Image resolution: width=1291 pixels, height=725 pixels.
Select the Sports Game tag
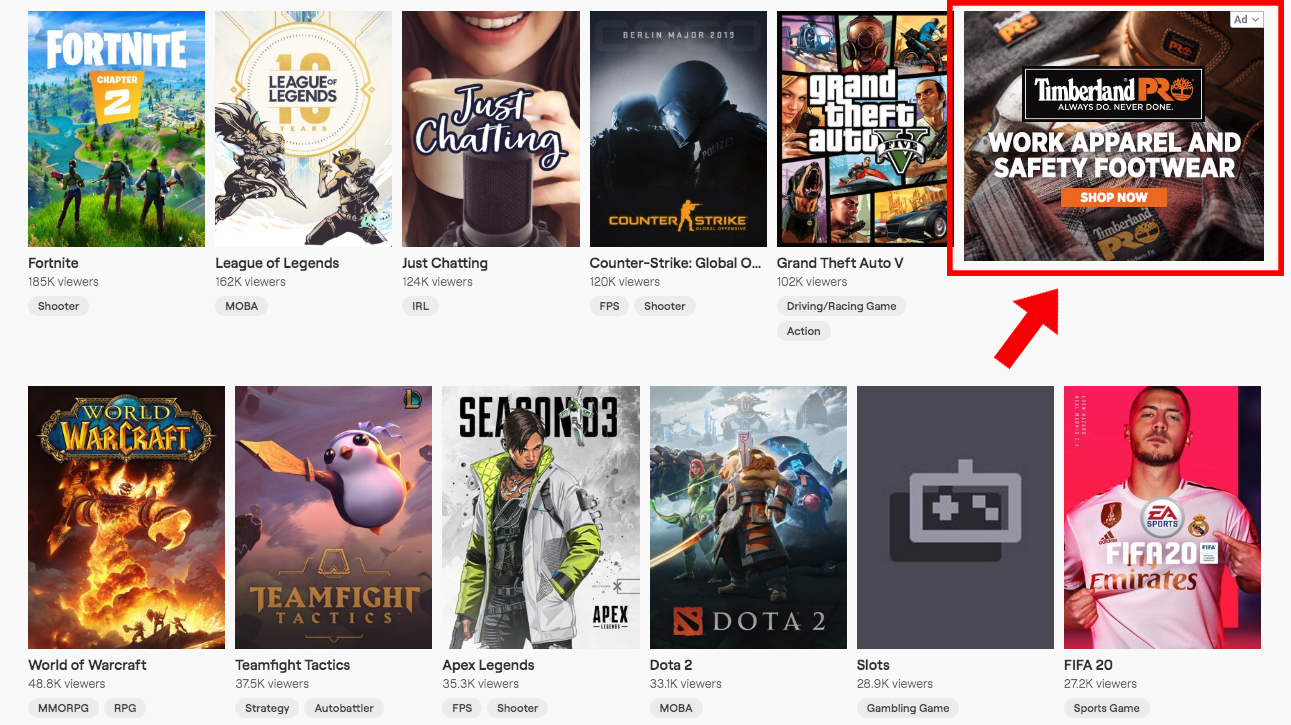(x=1107, y=708)
